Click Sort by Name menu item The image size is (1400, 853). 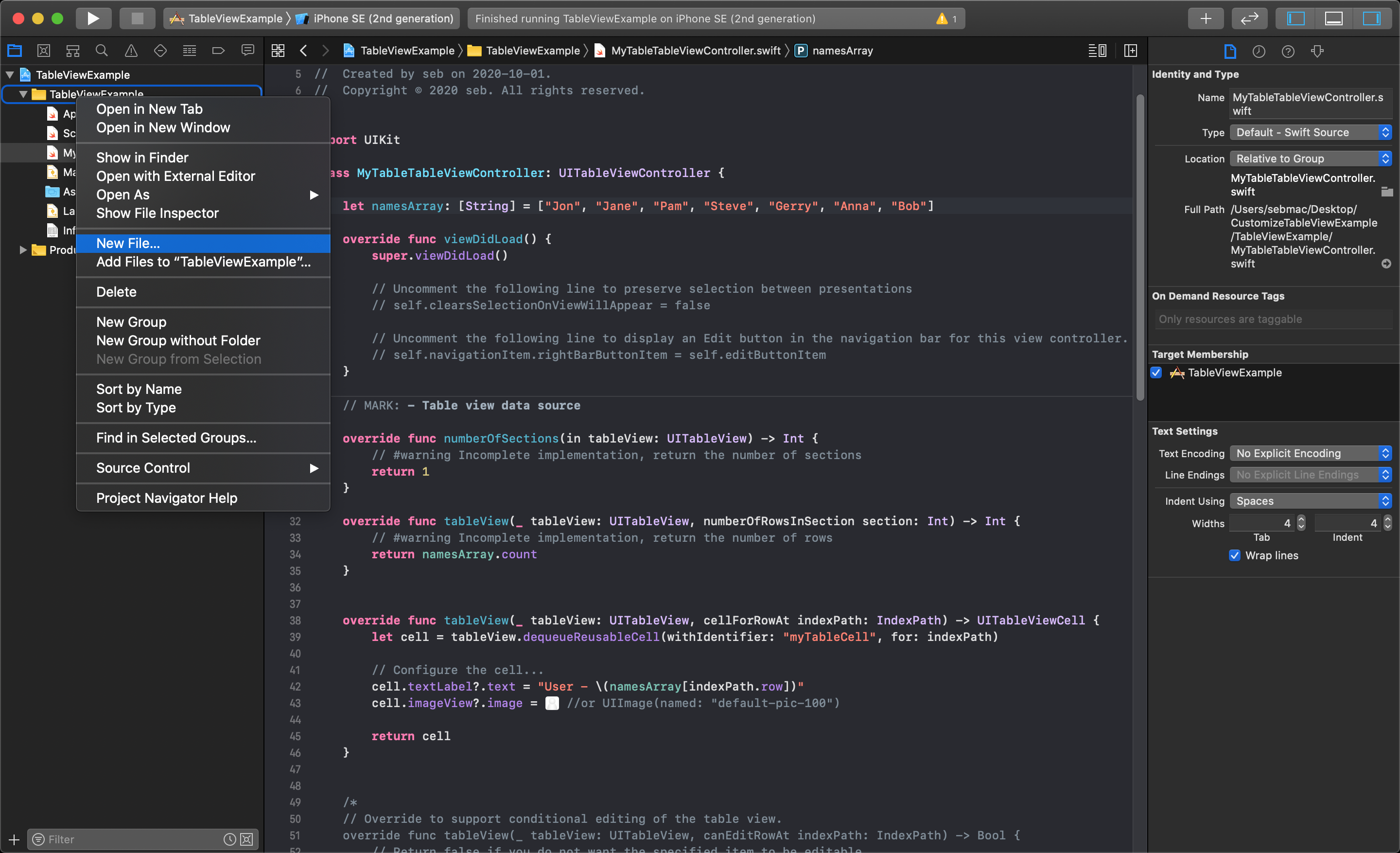point(139,389)
